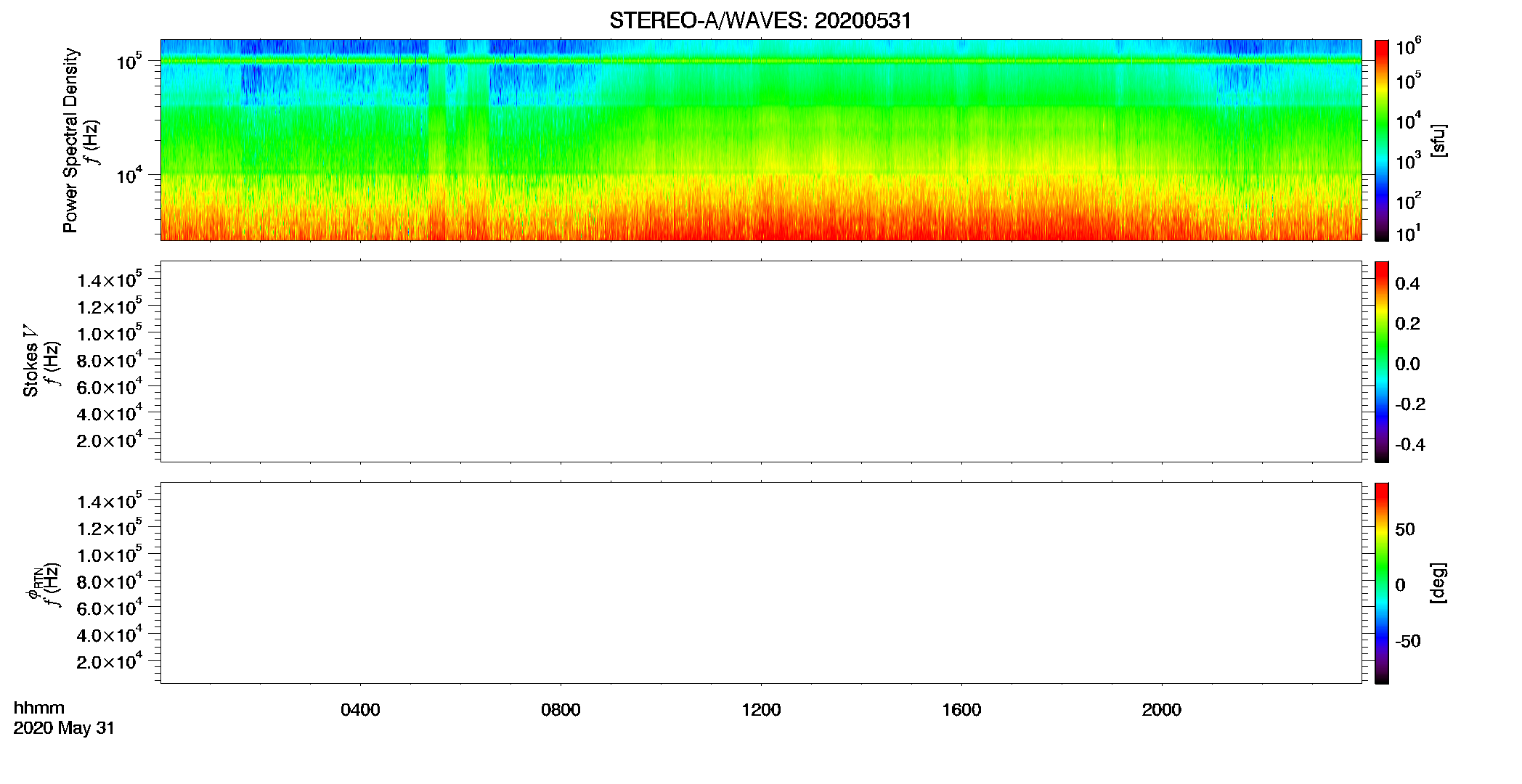The image size is (1522, 784).
Task: Click the 10^6 label on the sfu colorbar
Action: click(x=1408, y=46)
